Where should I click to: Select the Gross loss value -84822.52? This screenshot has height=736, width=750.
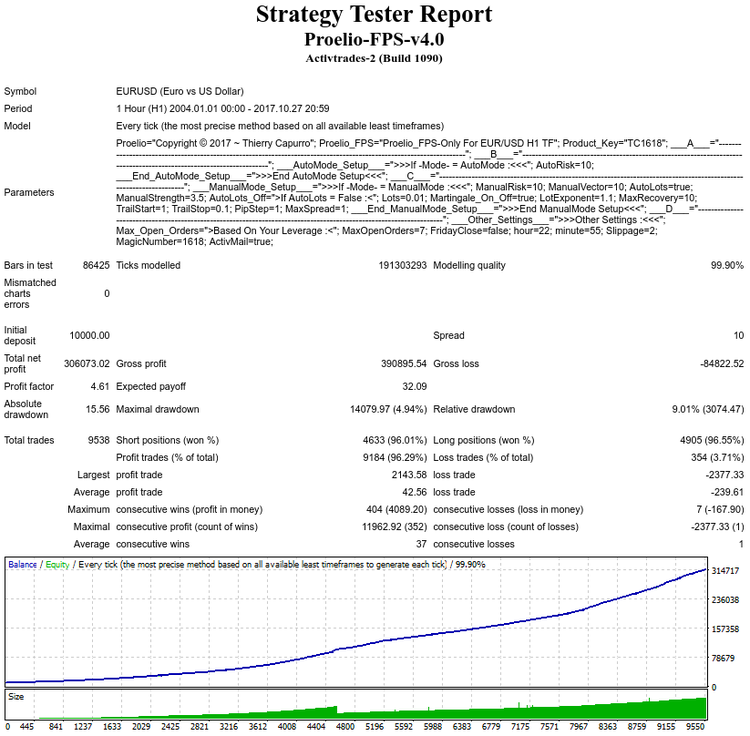coord(722,363)
